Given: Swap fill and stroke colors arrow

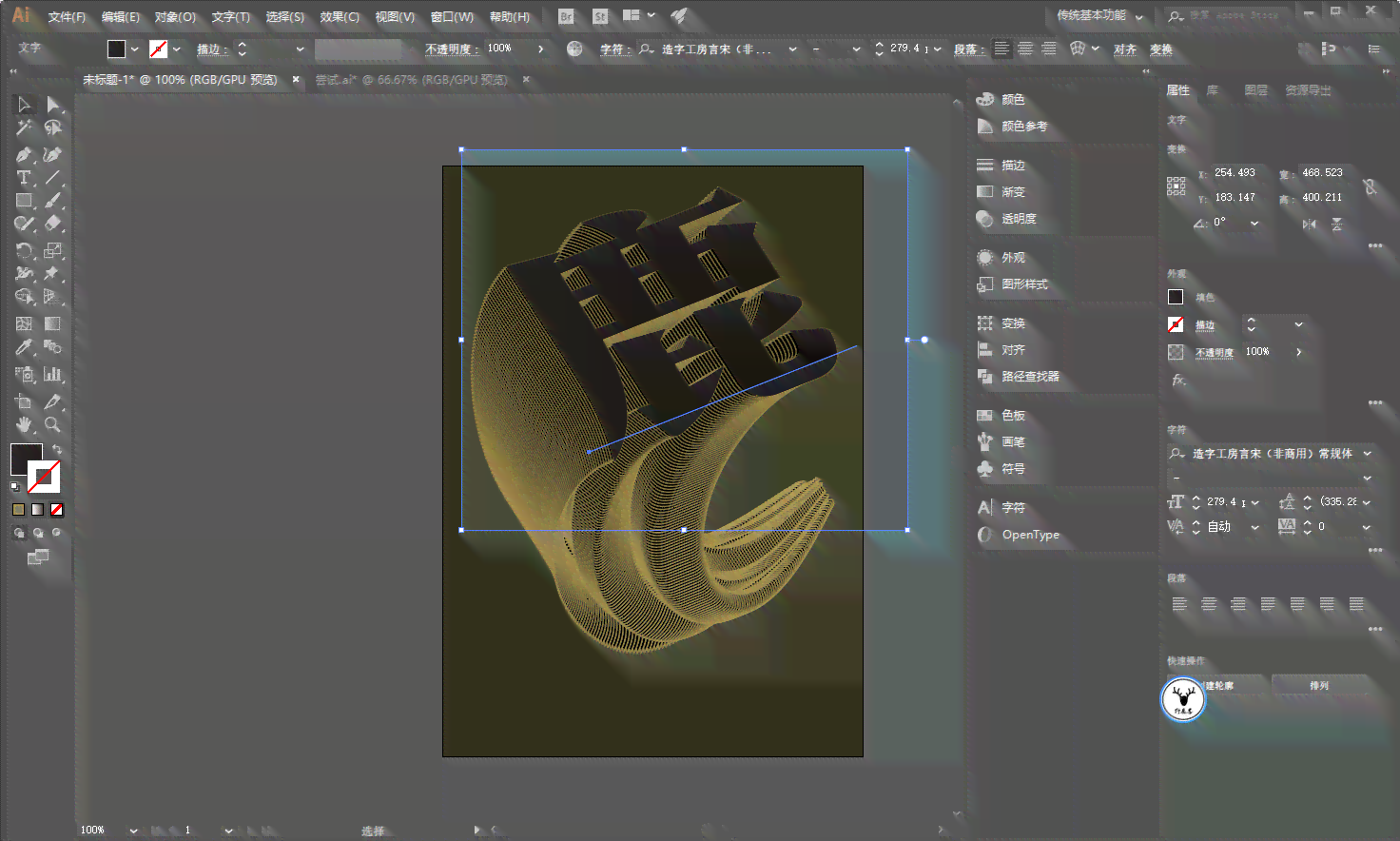Looking at the screenshot, I should click(57, 449).
